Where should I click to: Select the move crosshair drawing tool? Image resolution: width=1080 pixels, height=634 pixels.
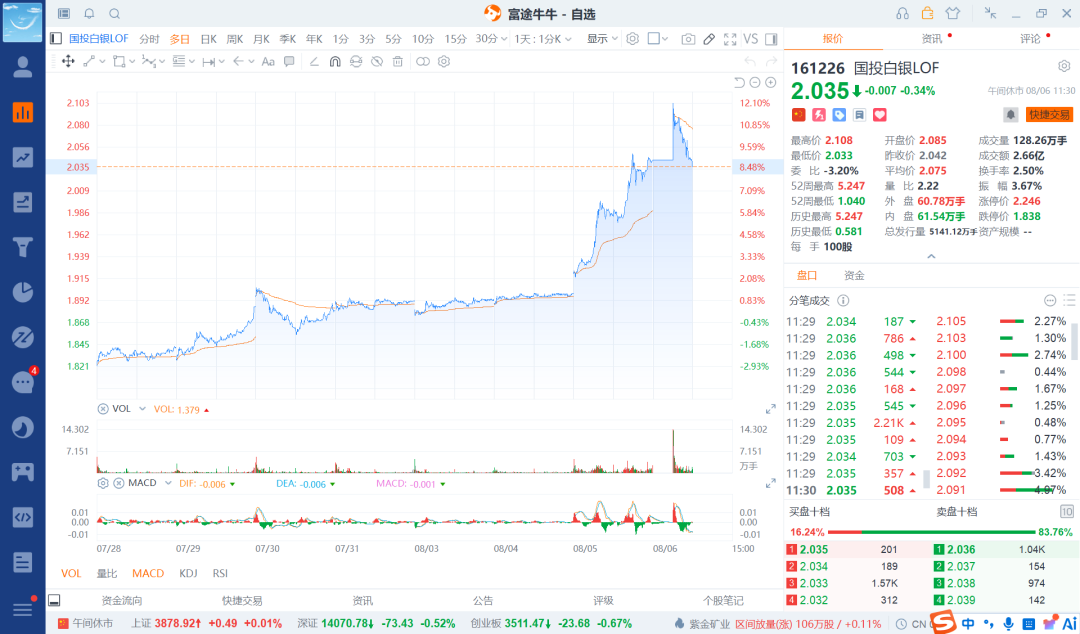coord(68,61)
